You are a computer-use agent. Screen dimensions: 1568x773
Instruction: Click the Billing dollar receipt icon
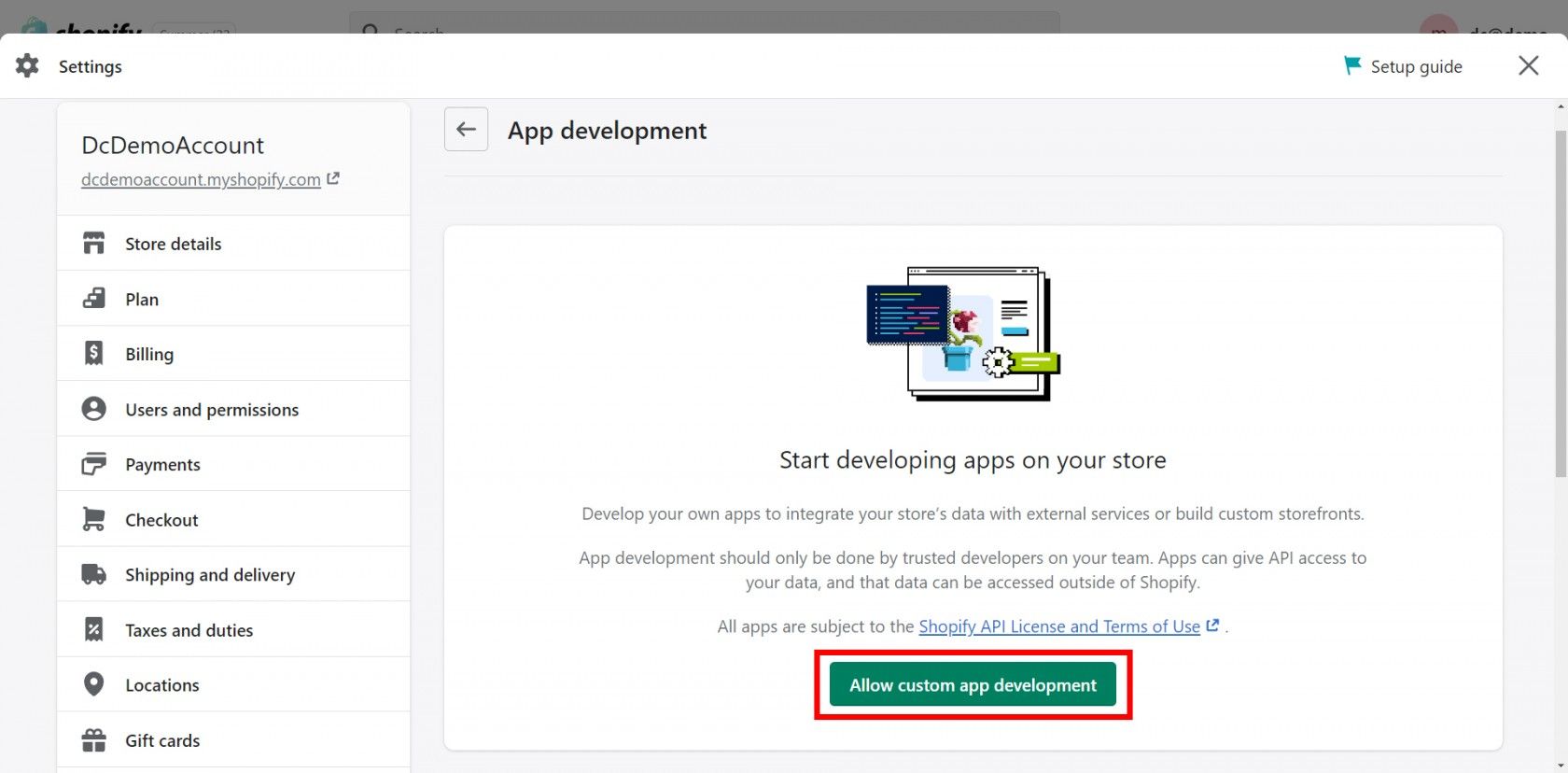point(93,353)
